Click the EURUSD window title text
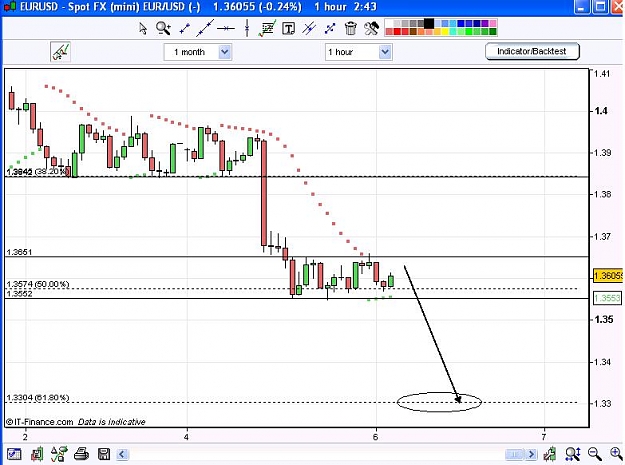625x465 pixels. (110, 7)
